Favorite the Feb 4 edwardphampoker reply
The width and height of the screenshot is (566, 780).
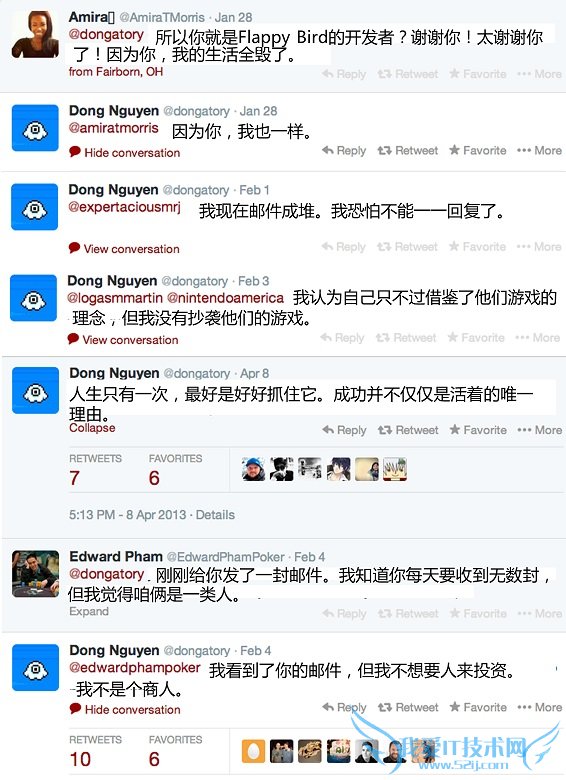click(478, 707)
